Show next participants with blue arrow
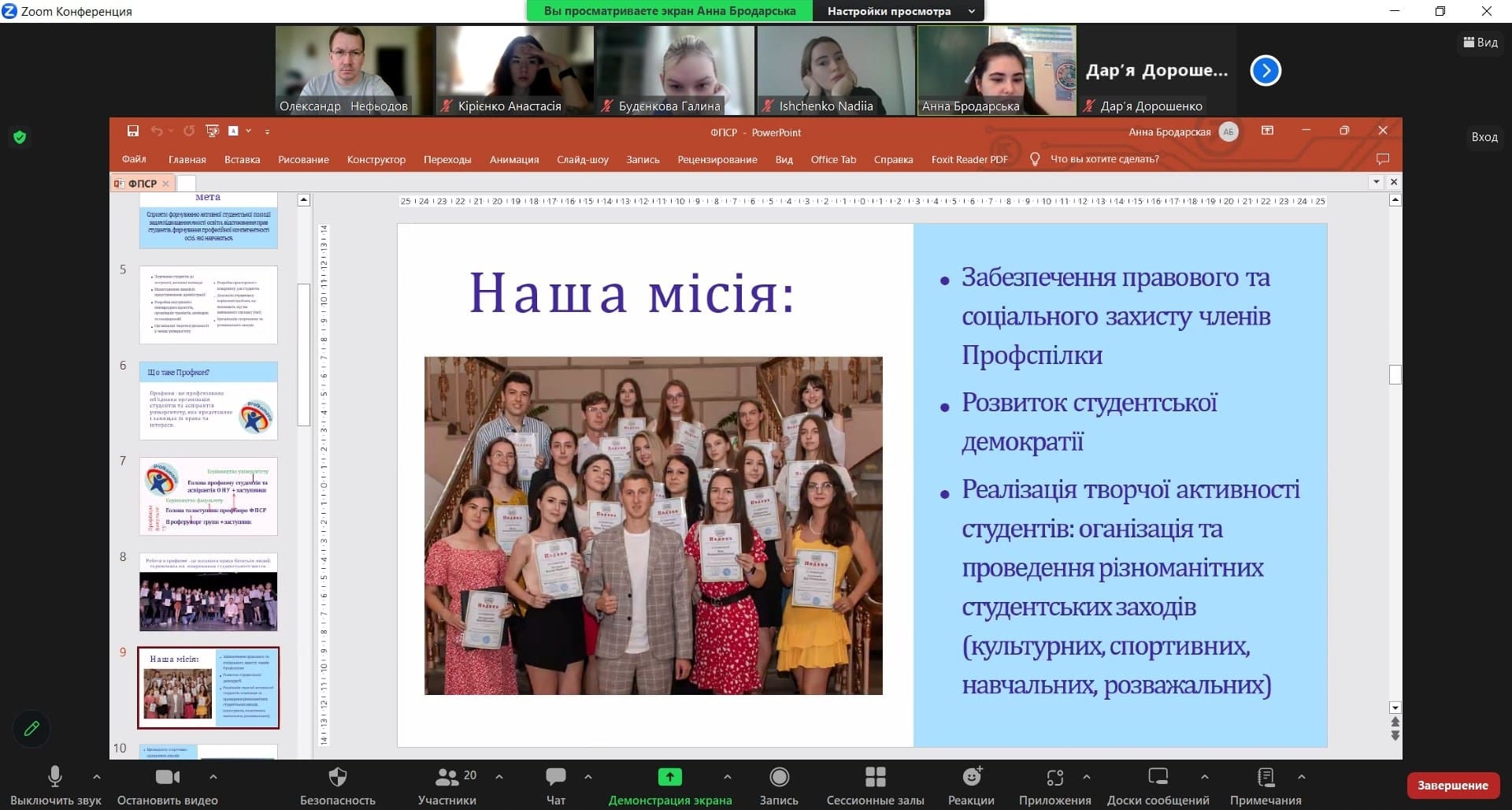 [x=1266, y=71]
